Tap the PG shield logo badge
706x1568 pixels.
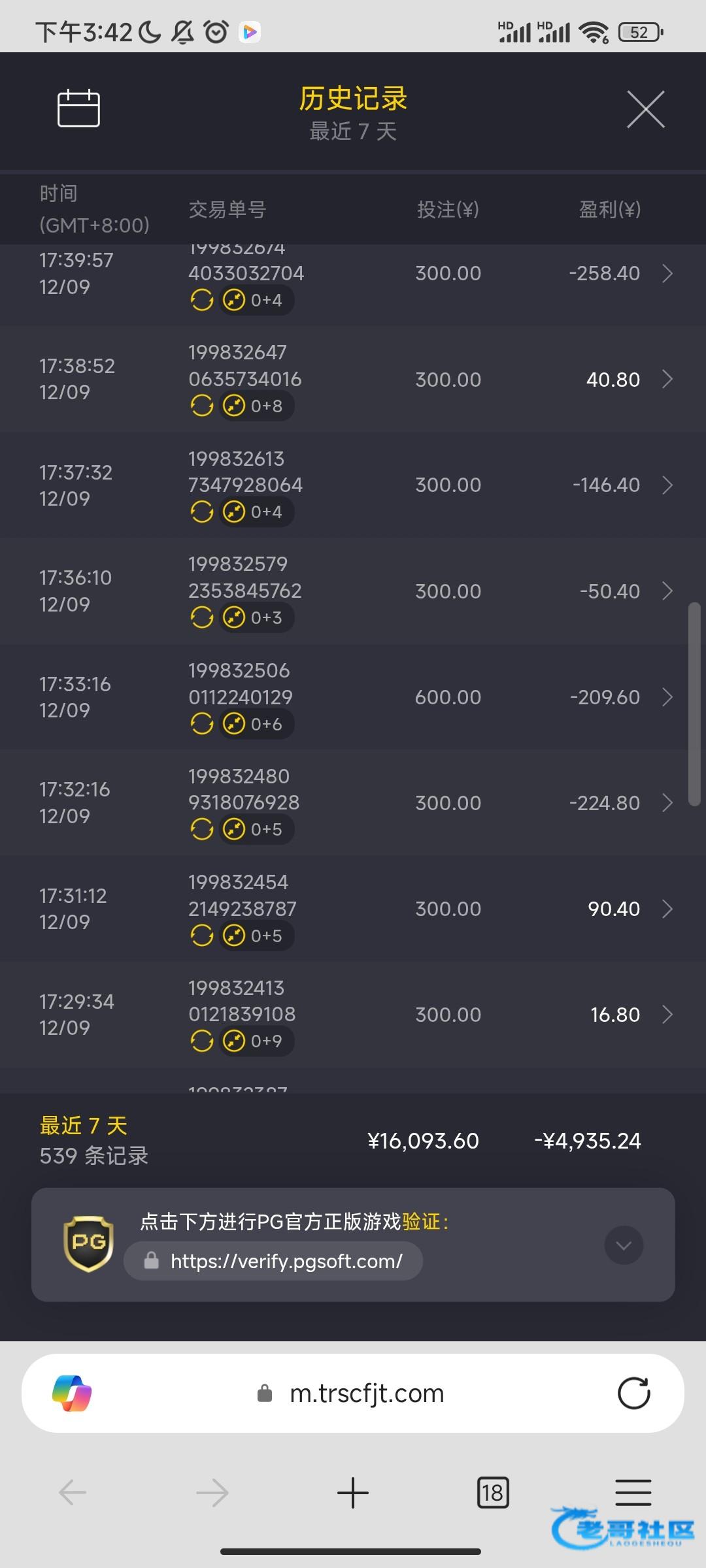pos(88,1243)
